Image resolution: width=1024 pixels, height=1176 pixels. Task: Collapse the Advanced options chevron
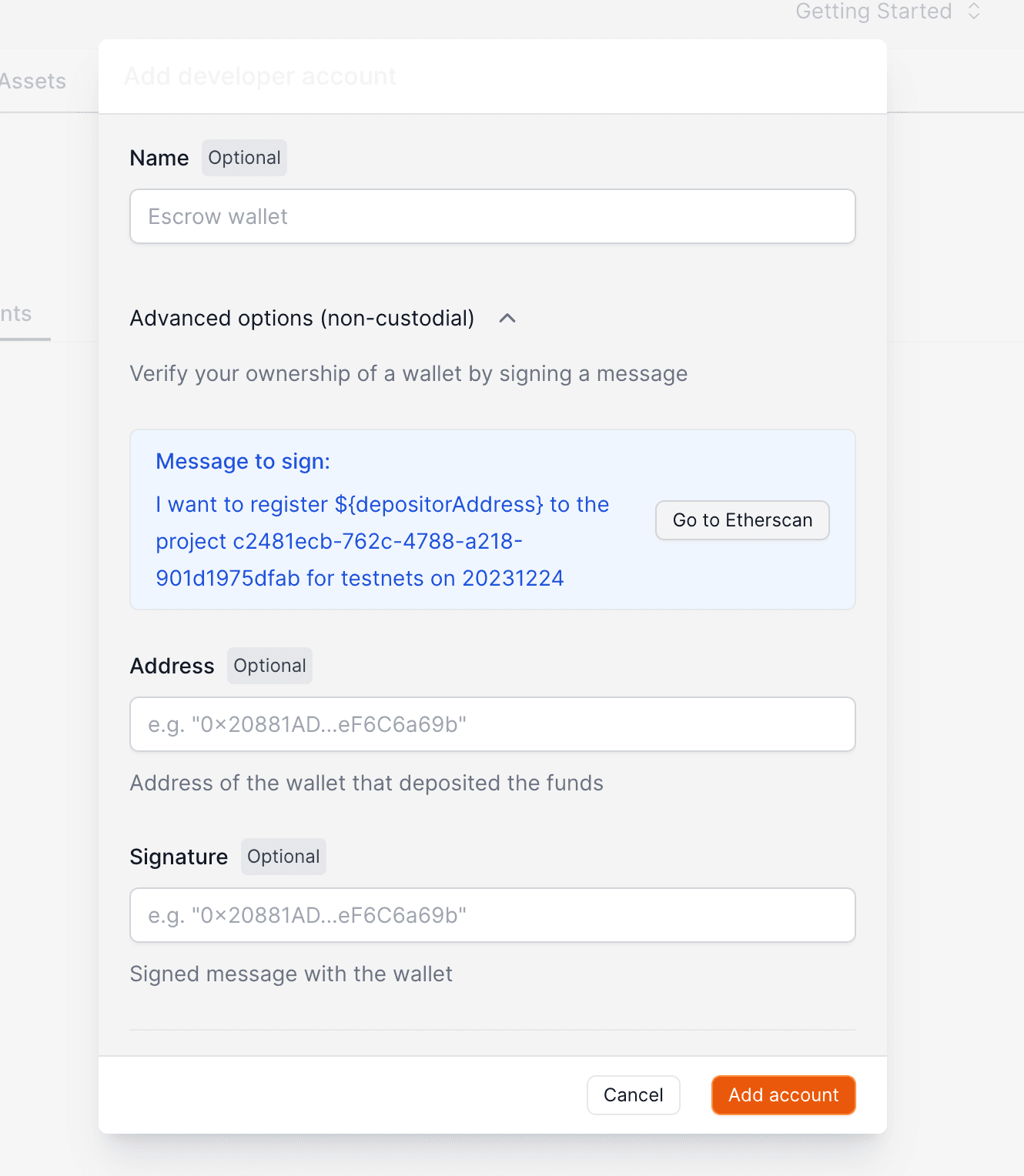pyautogui.click(x=507, y=318)
